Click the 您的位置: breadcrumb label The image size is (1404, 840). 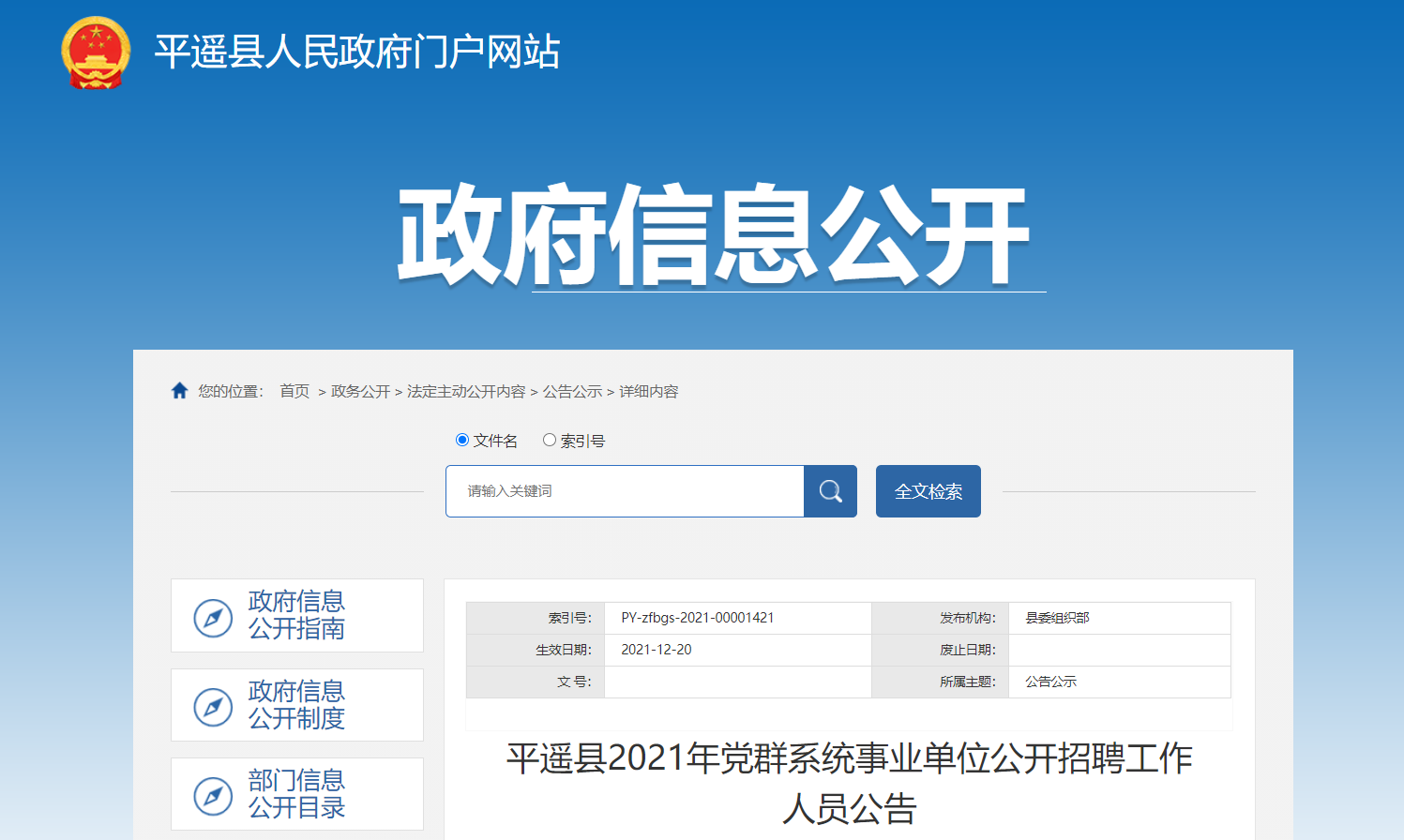[x=231, y=391]
